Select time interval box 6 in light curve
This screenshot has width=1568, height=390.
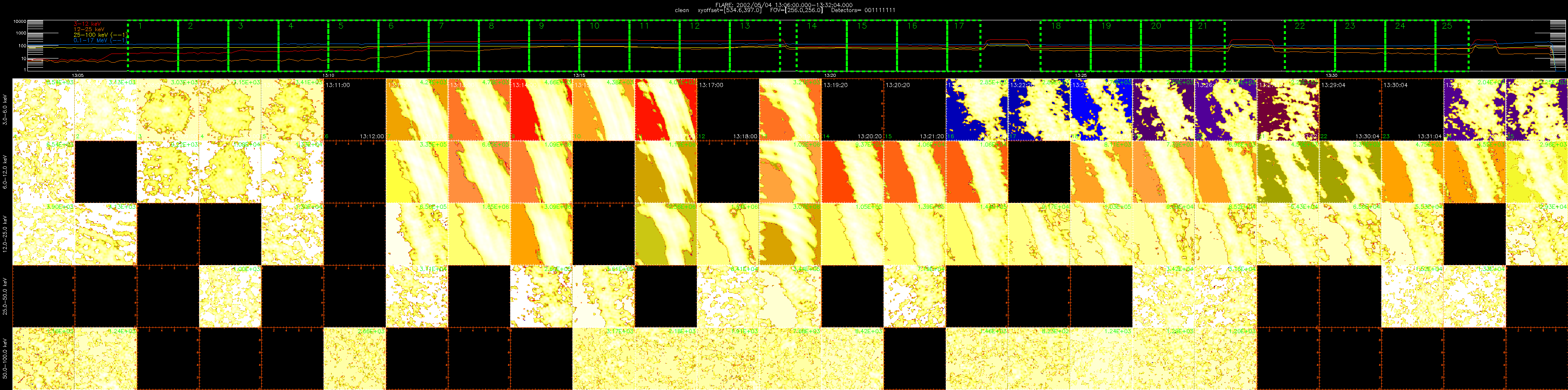point(404,46)
